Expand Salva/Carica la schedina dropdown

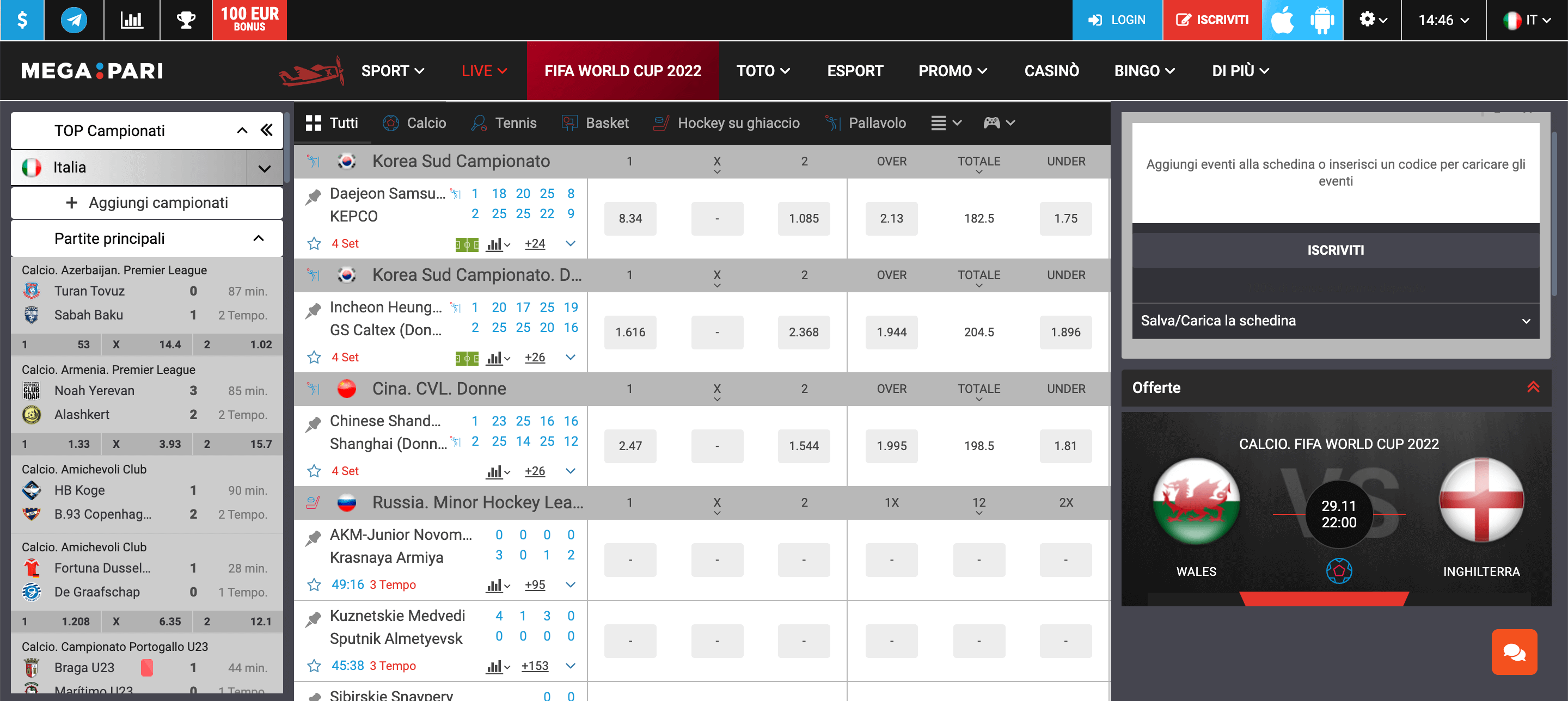pyautogui.click(x=1335, y=321)
